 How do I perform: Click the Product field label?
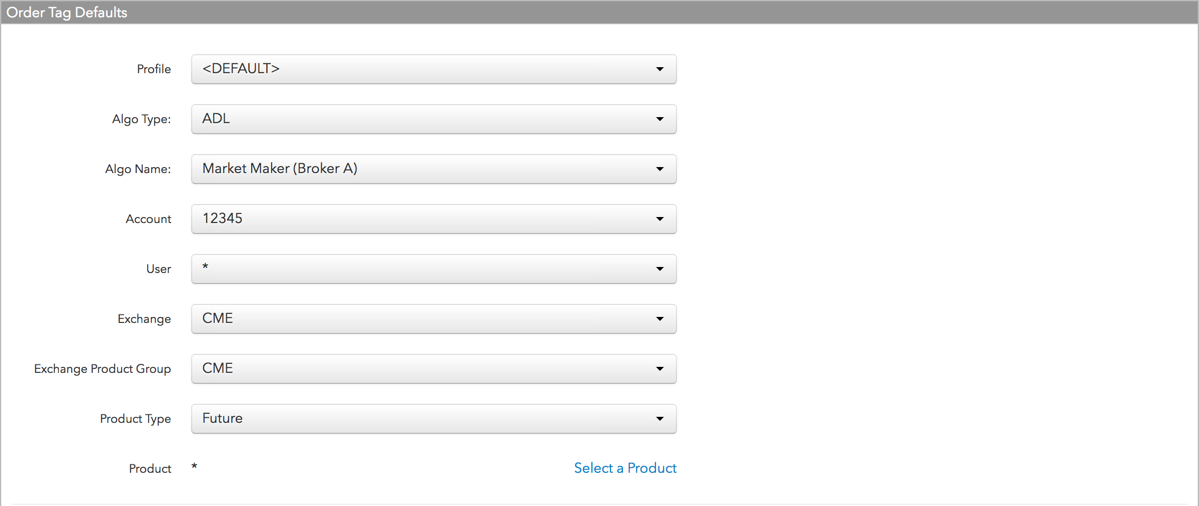(150, 469)
